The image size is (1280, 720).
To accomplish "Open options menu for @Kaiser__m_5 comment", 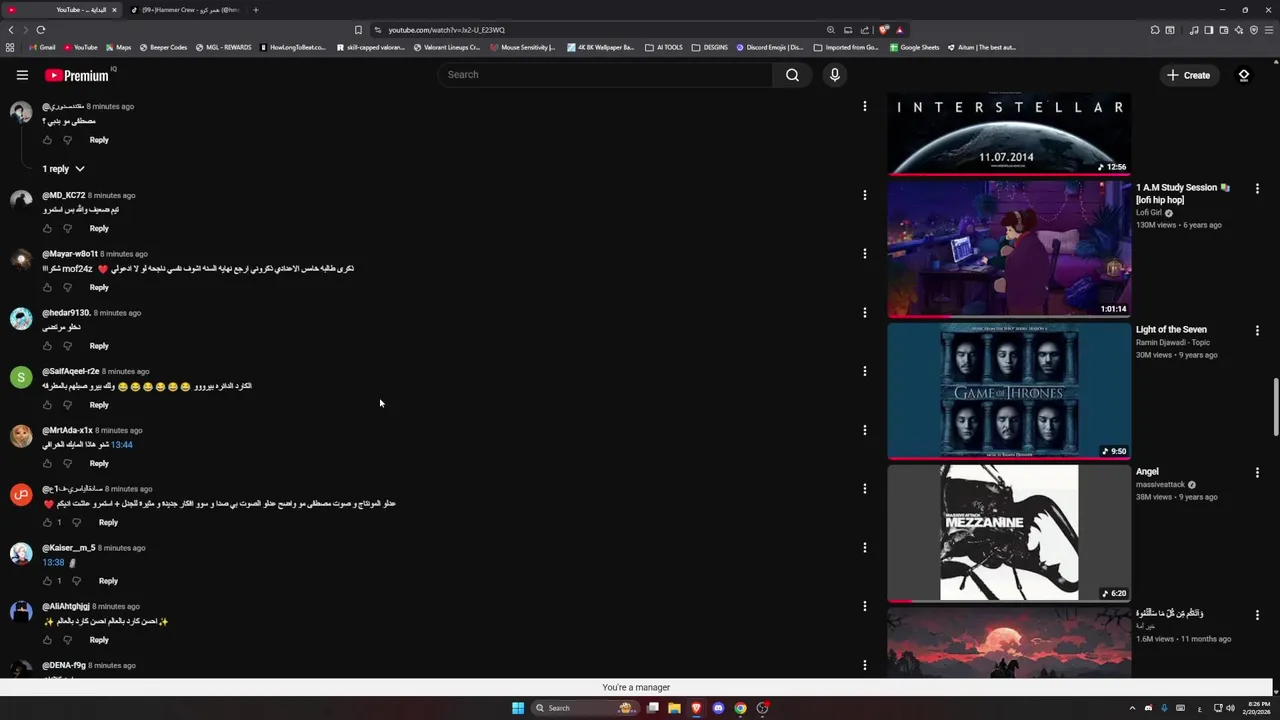I will pyautogui.click(x=865, y=548).
